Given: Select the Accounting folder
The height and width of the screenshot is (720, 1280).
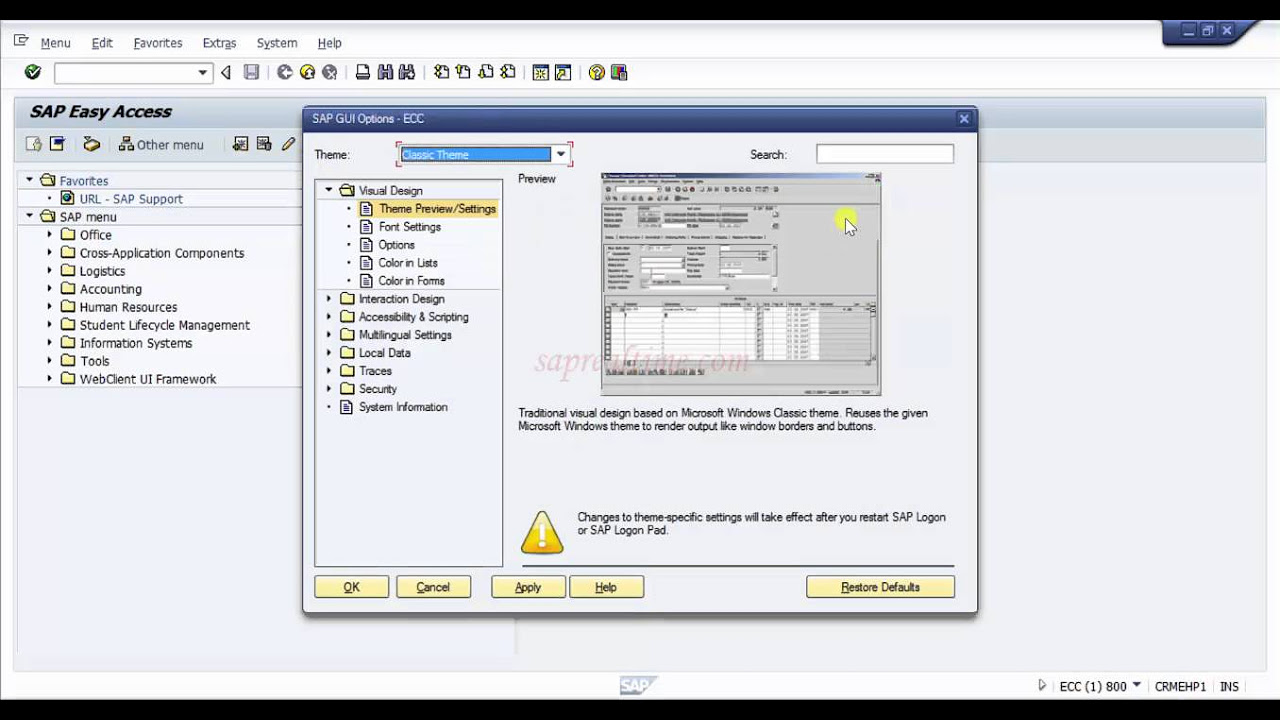Looking at the screenshot, I should [111, 289].
